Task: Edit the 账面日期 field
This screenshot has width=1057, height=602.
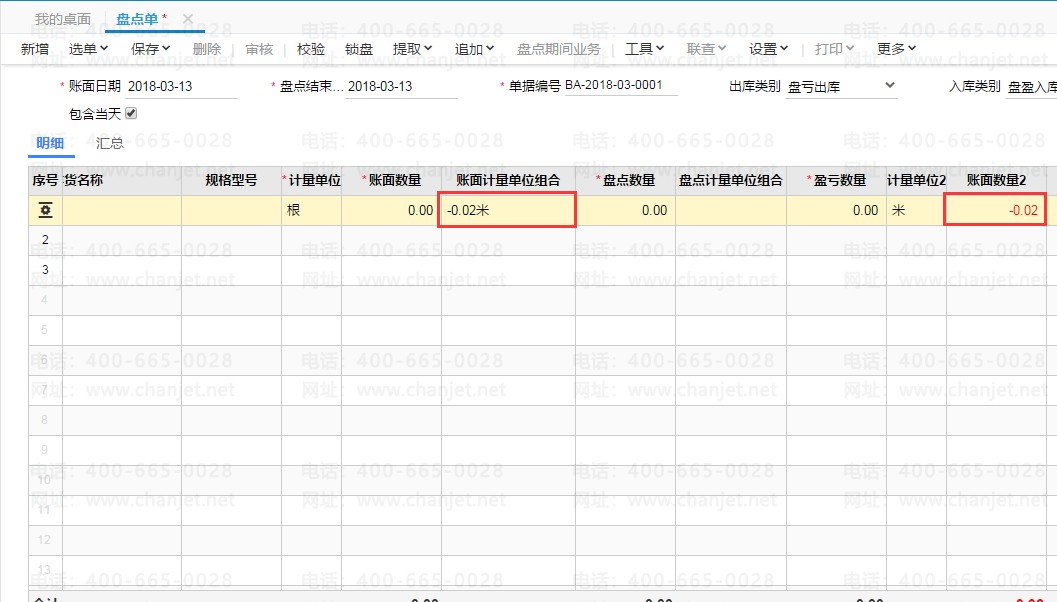Action: tap(181, 86)
